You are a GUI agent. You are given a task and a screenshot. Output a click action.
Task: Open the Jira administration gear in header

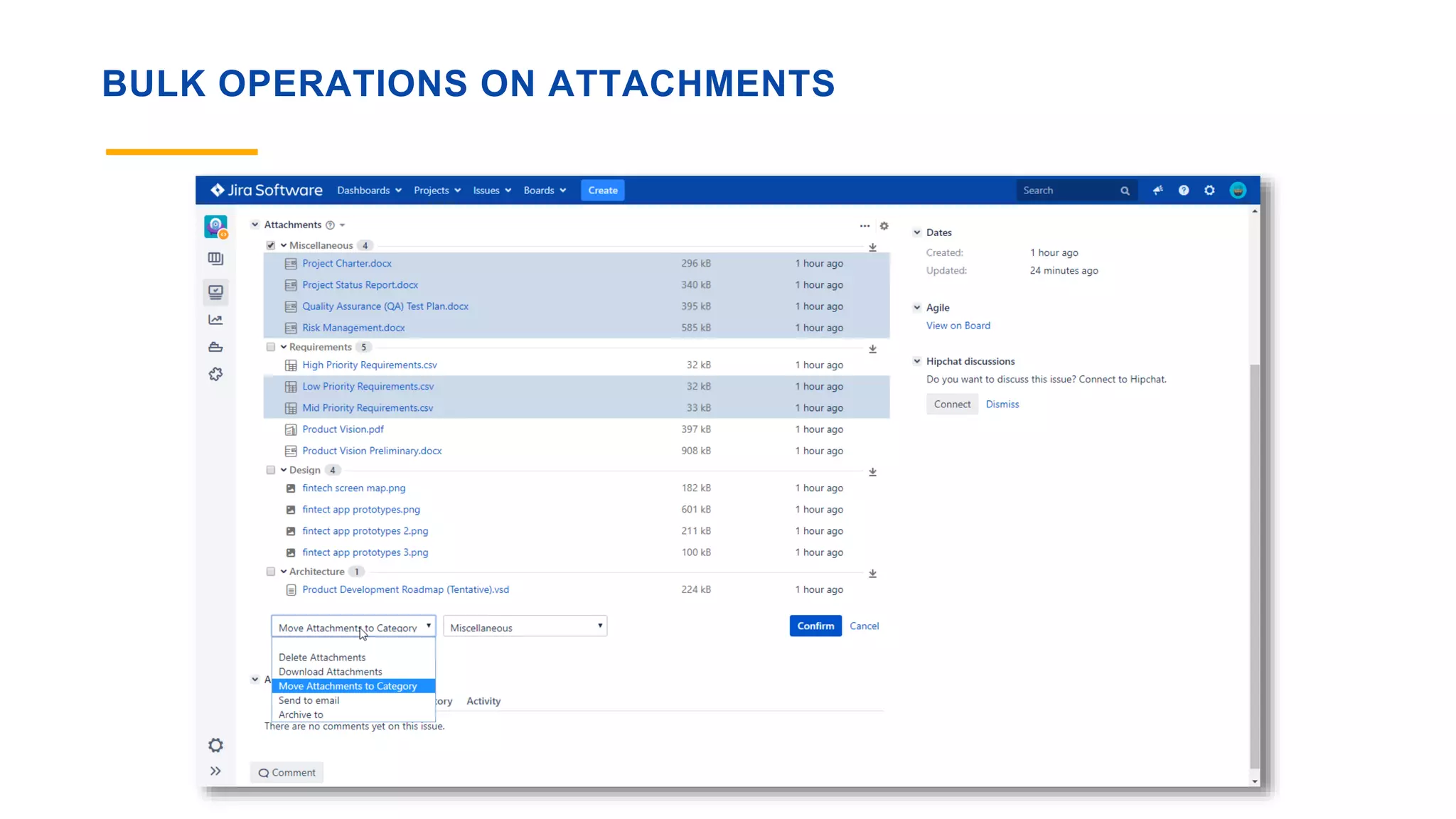point(1209,191)
